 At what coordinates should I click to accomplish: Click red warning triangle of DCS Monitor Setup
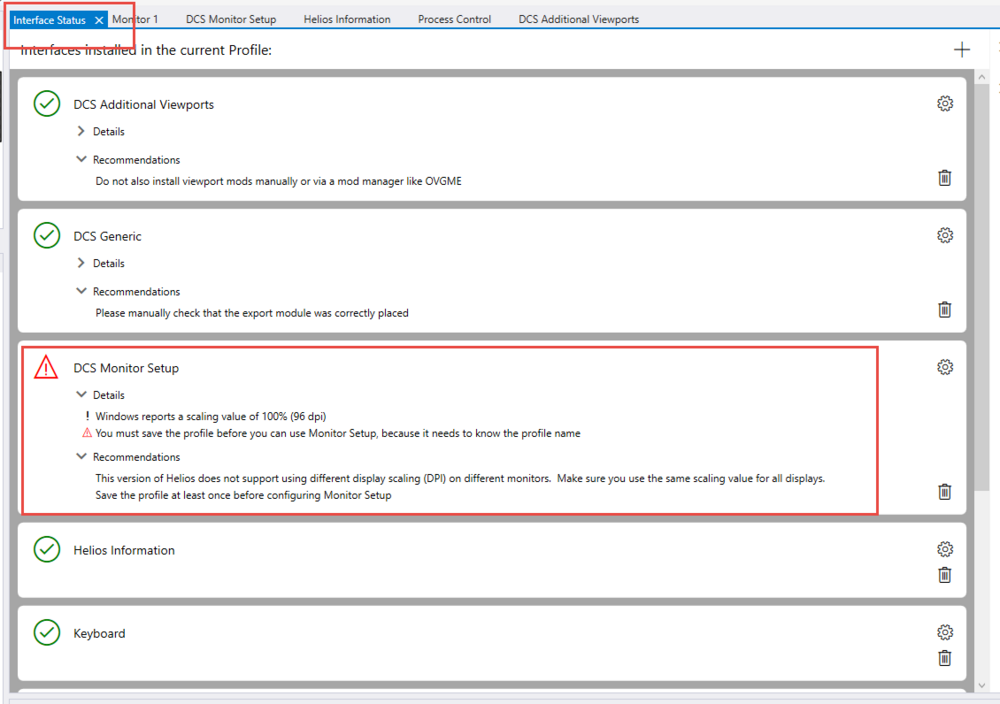(x=46, y=367)
